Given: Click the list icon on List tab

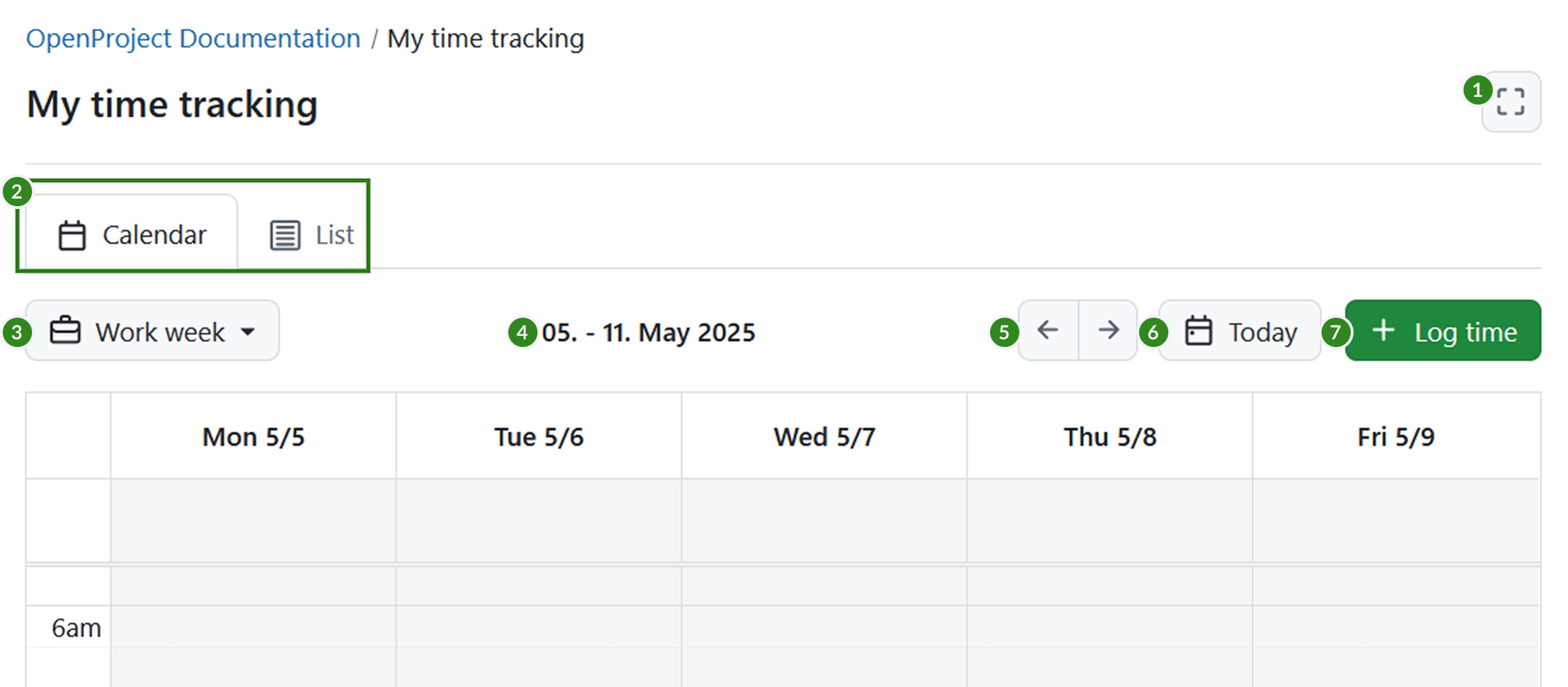Looking at the screenshot, I should (285, 236).
